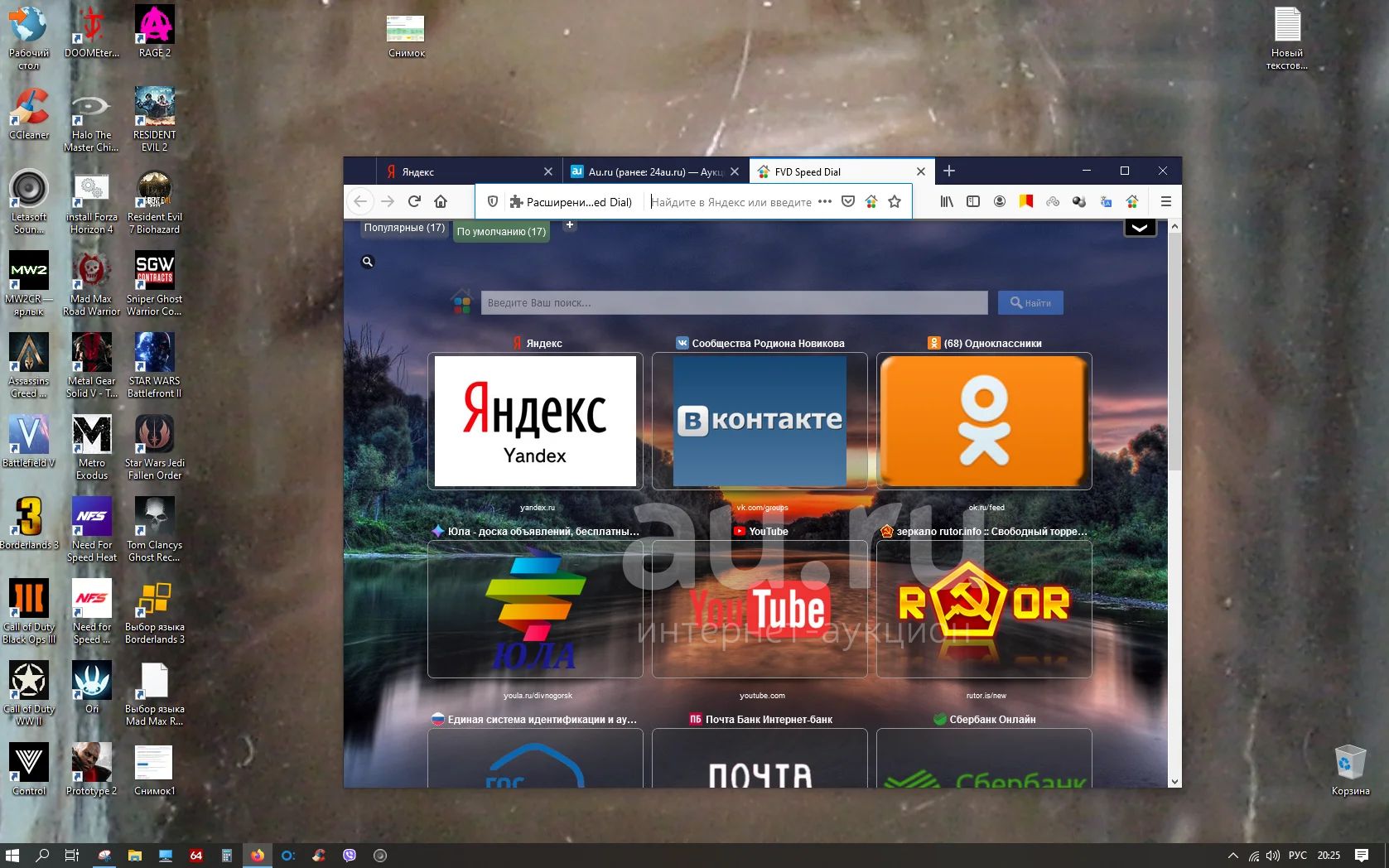The width and height of the screenshot is (1389, 868).
Task: Select Mad Max Road Warrior desktop icon
Action: pyautogui.click(x=91, y=284)
